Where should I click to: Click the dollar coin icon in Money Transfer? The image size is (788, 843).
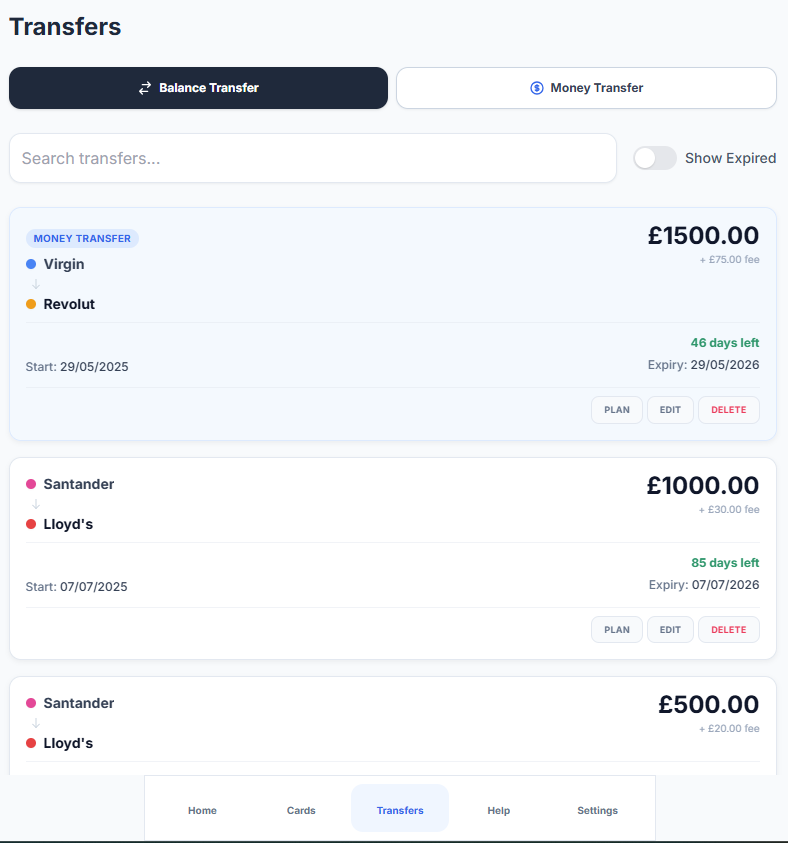(537, 88)
